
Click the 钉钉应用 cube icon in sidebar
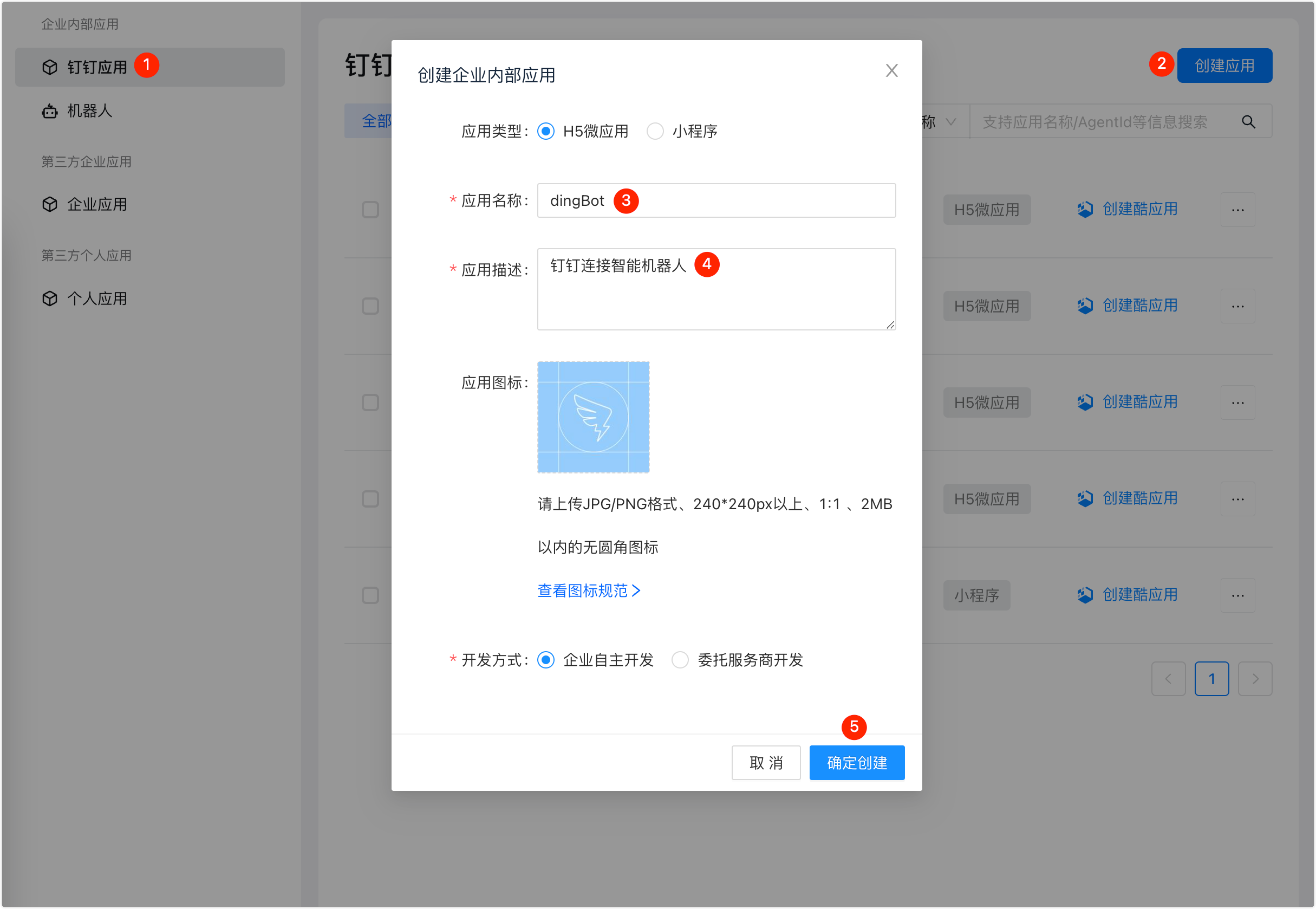(x=49, y=67)
